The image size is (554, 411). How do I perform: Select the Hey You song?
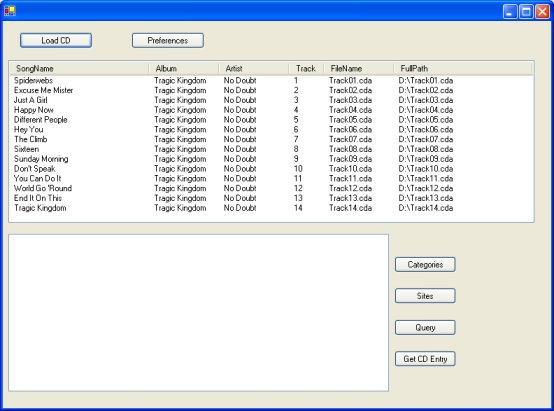coord(29,130)
